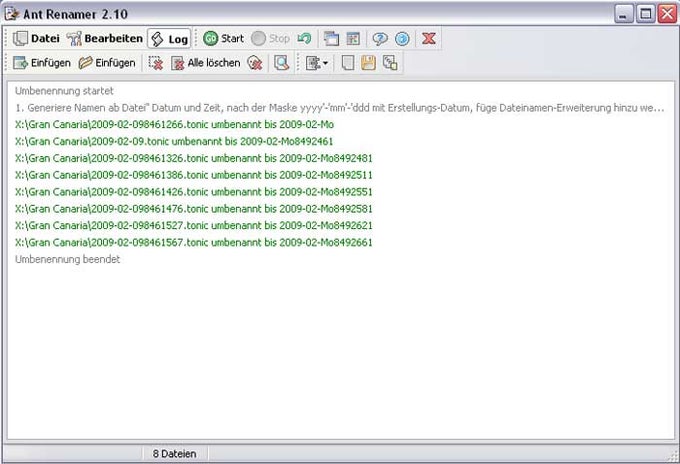Click the stacked blue windows icon
This screenshot has width=680, height=464.
(331, 39)
